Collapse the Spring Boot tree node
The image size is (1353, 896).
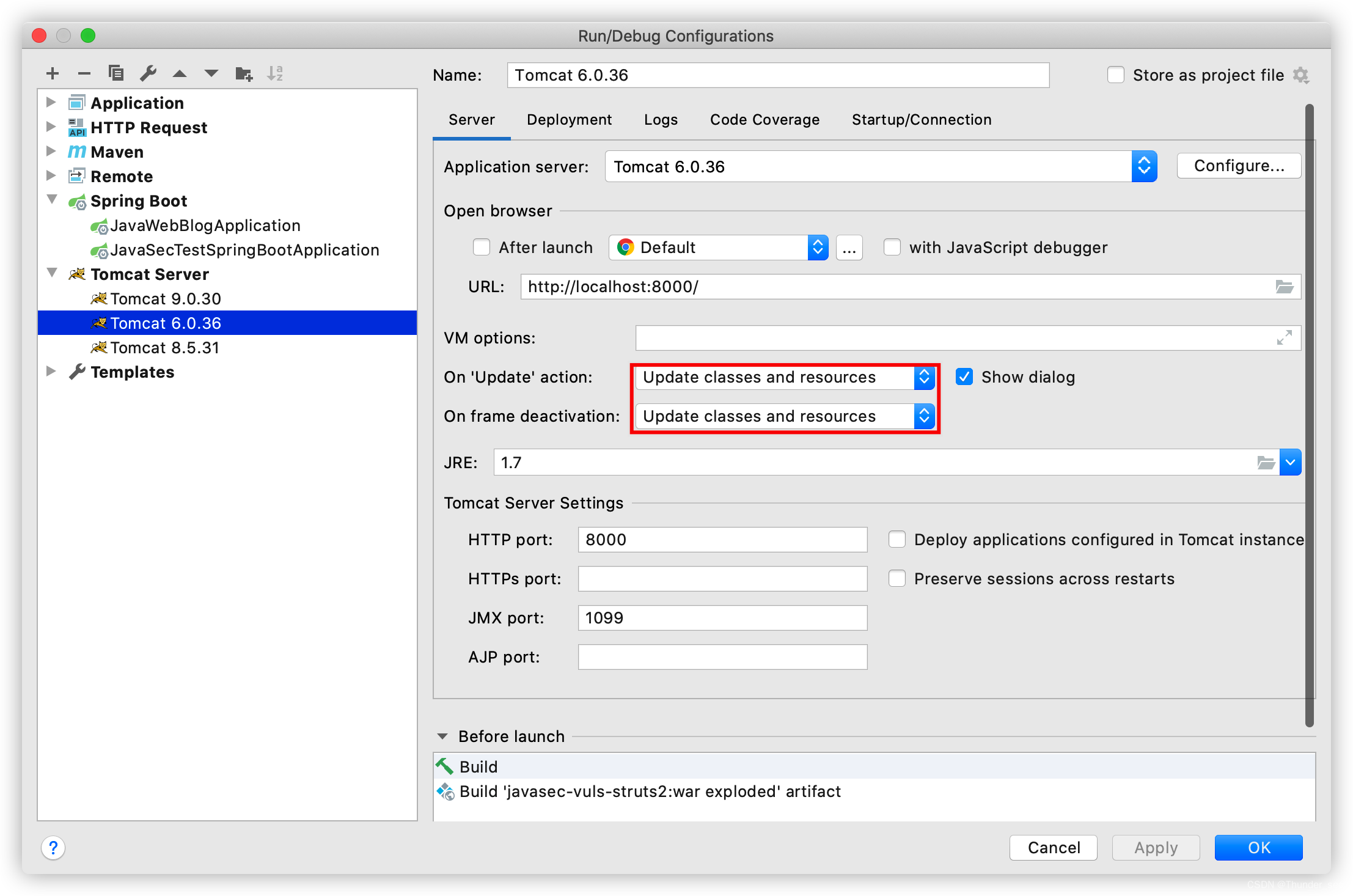click(53, 200)
